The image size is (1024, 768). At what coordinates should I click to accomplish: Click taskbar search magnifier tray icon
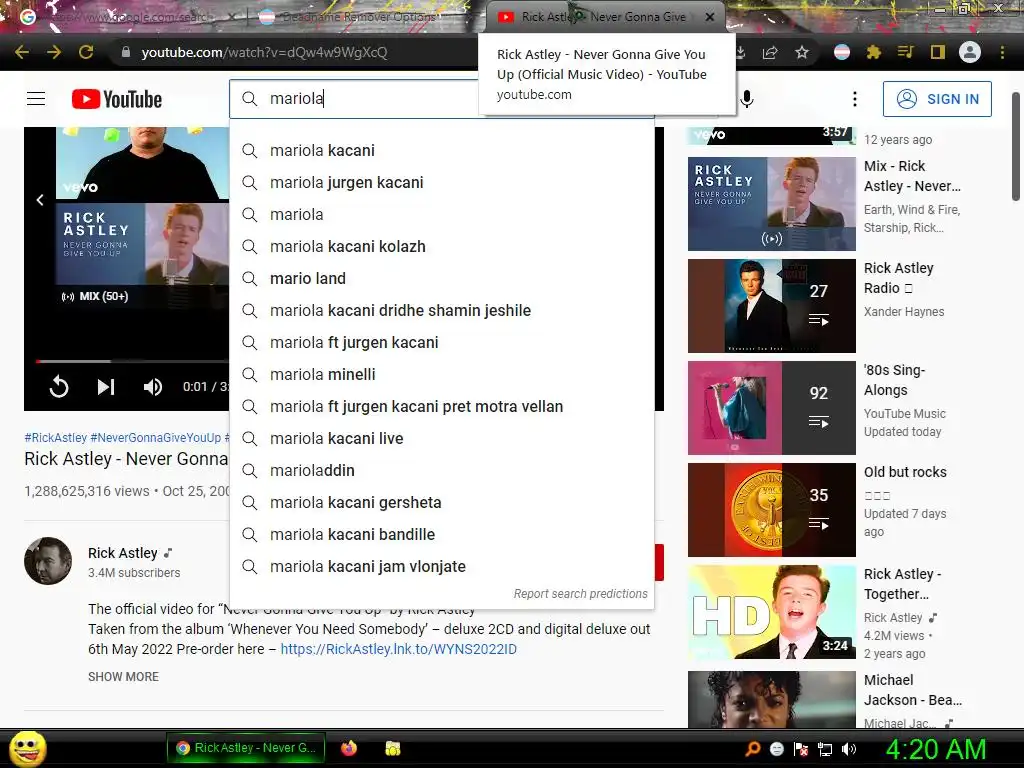[752, 748]
